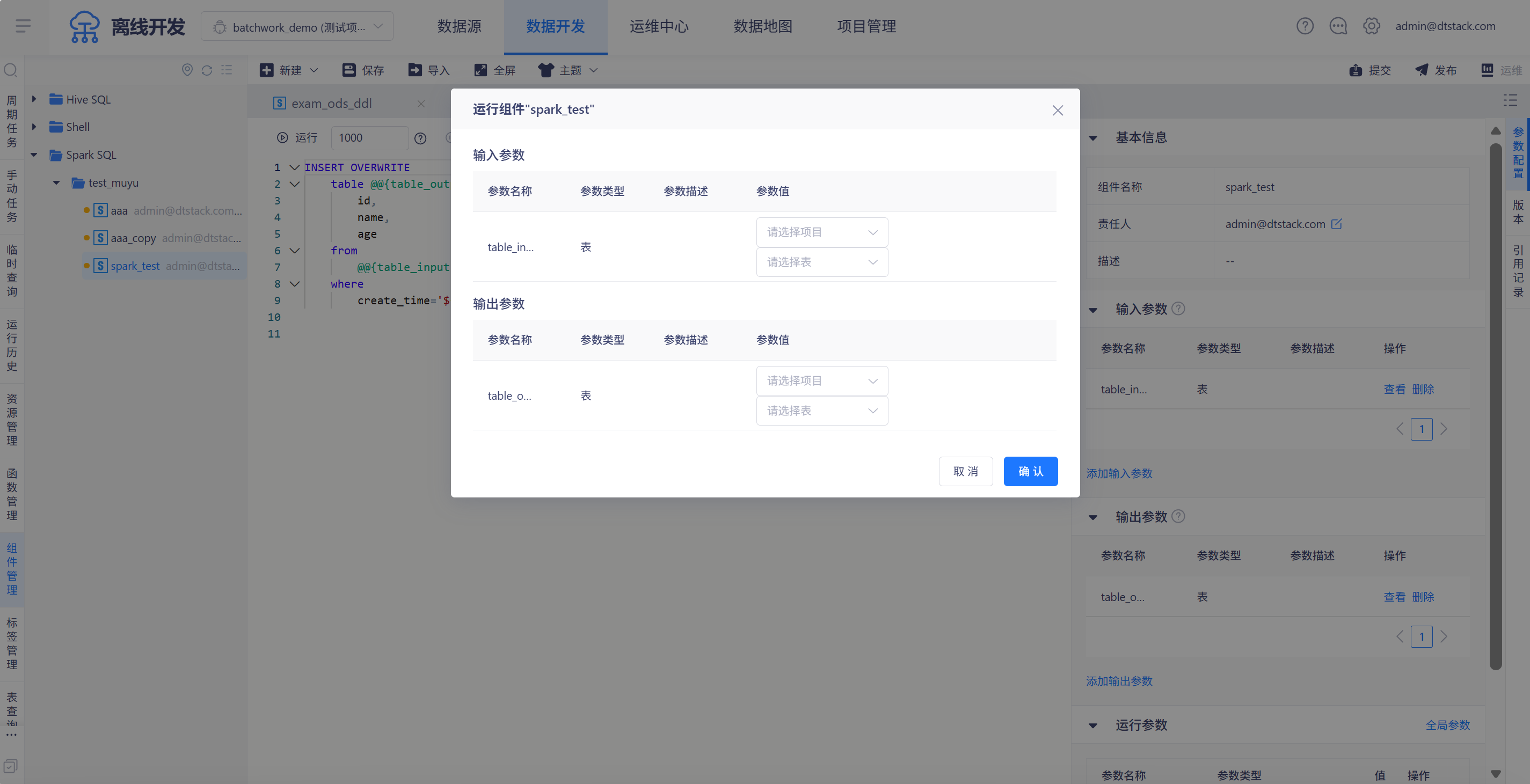Viewport: 1530px width, 784px height.
Task: Click the right panel vertical scrollbar
Action: coord(1496,406)
